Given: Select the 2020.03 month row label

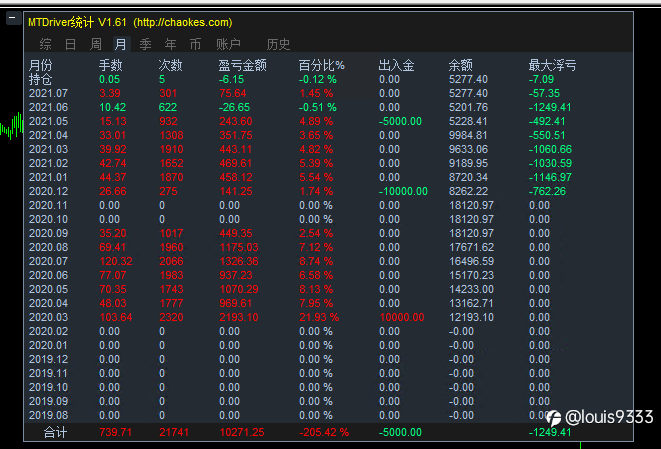Looking at the screenshot, I should [x=48, y=317].
